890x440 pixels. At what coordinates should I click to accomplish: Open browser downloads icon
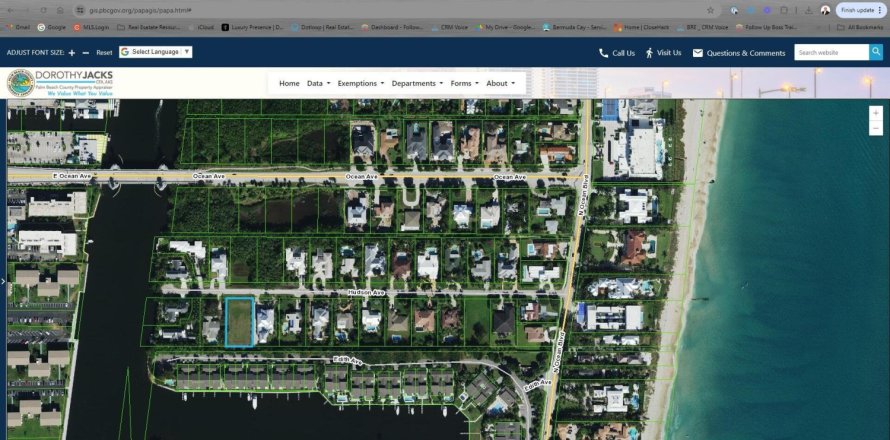809,10
